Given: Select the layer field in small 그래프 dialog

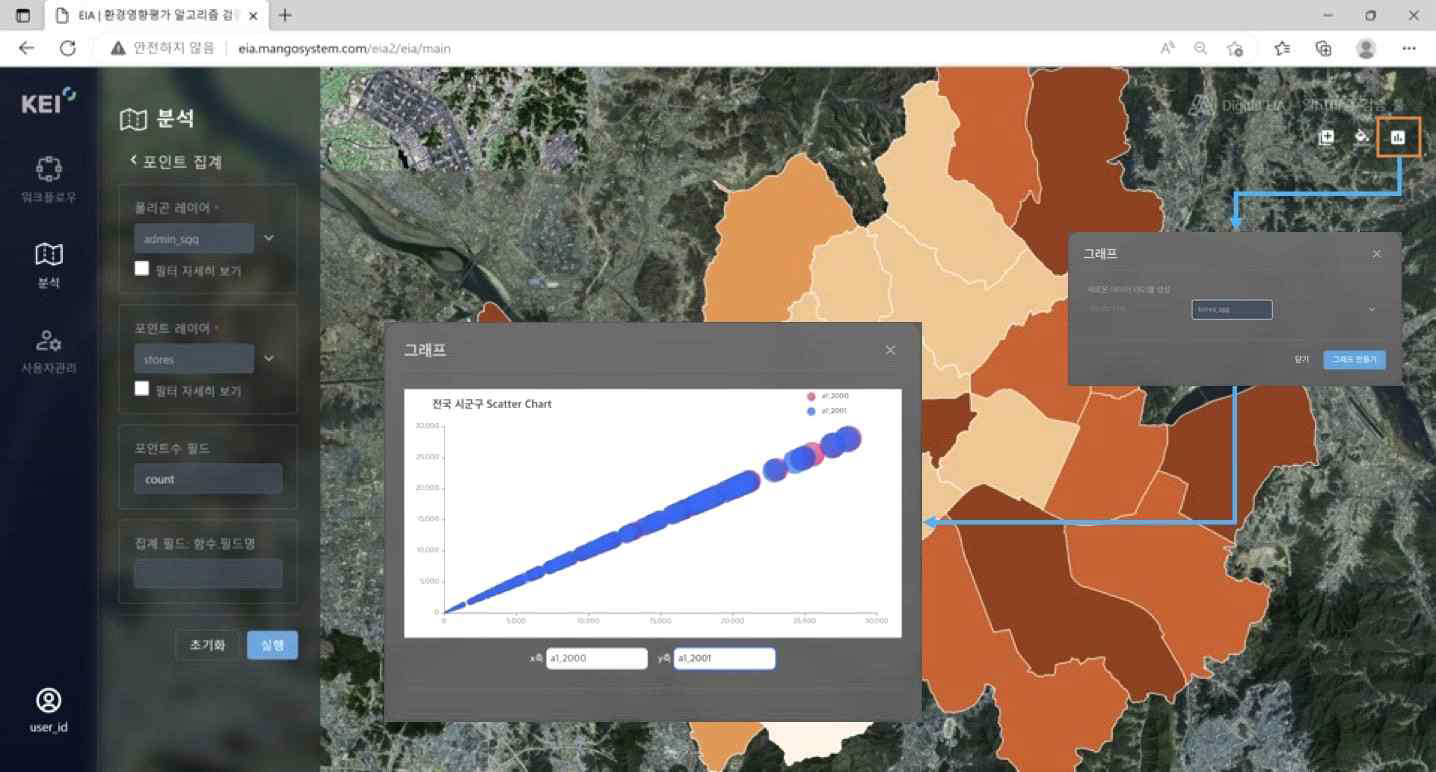Looking at the screenshot, I should pos(1232,310).
